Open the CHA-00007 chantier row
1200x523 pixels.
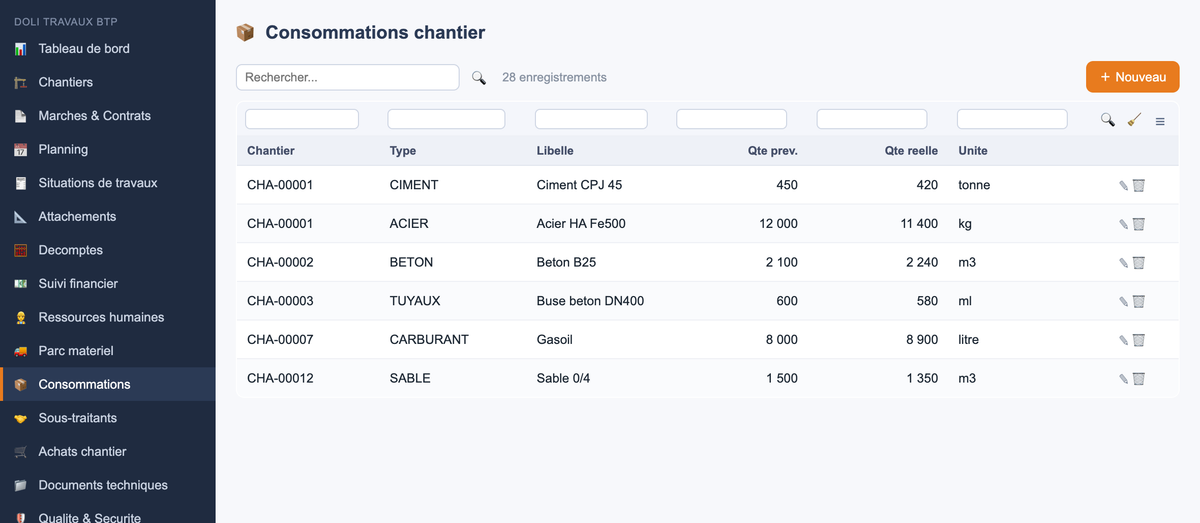point(707,340)
